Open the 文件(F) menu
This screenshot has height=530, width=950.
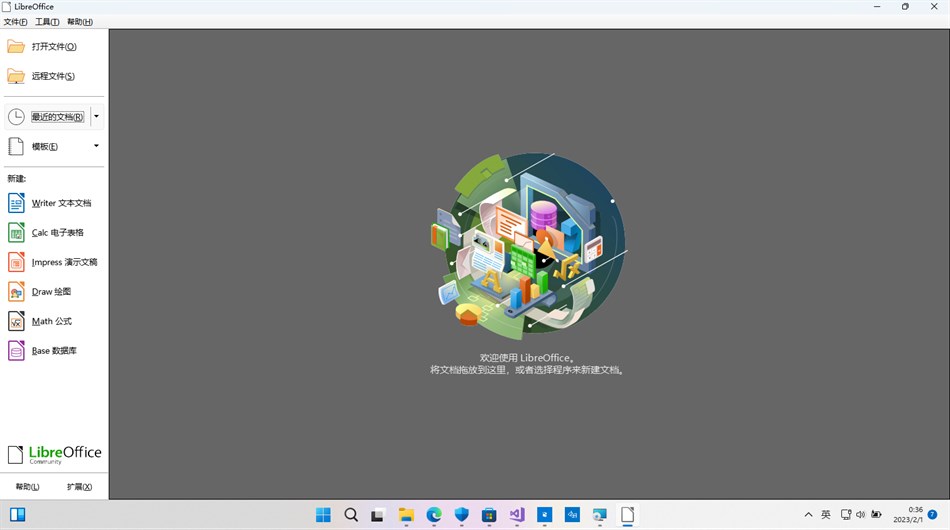tap(15, 22)
